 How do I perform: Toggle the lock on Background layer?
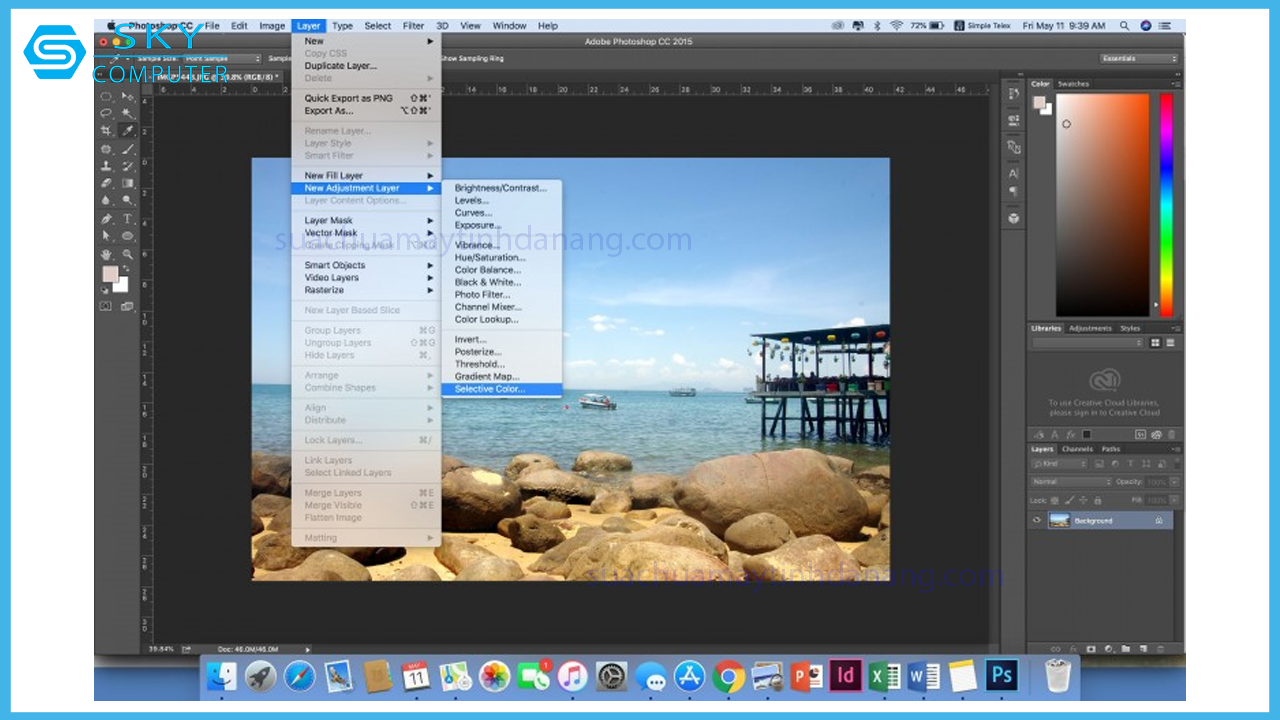coord(1159,521)
